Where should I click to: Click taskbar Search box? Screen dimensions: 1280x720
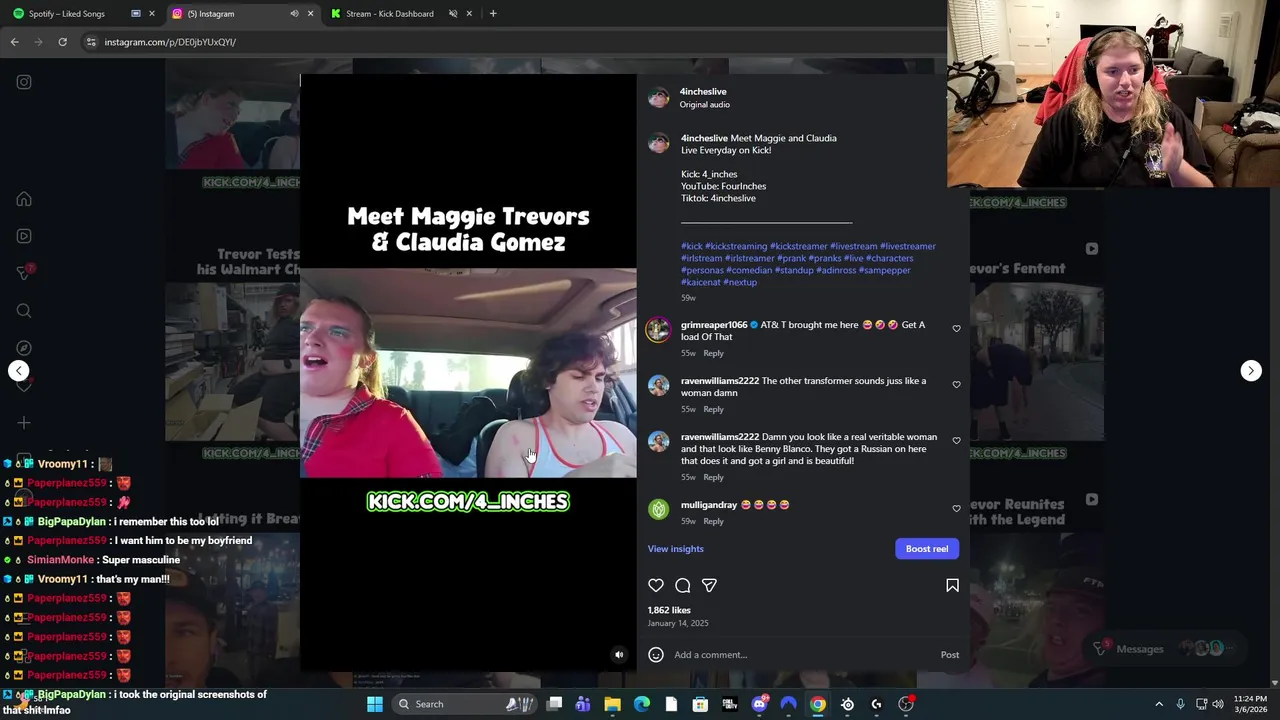pos(465,704)
